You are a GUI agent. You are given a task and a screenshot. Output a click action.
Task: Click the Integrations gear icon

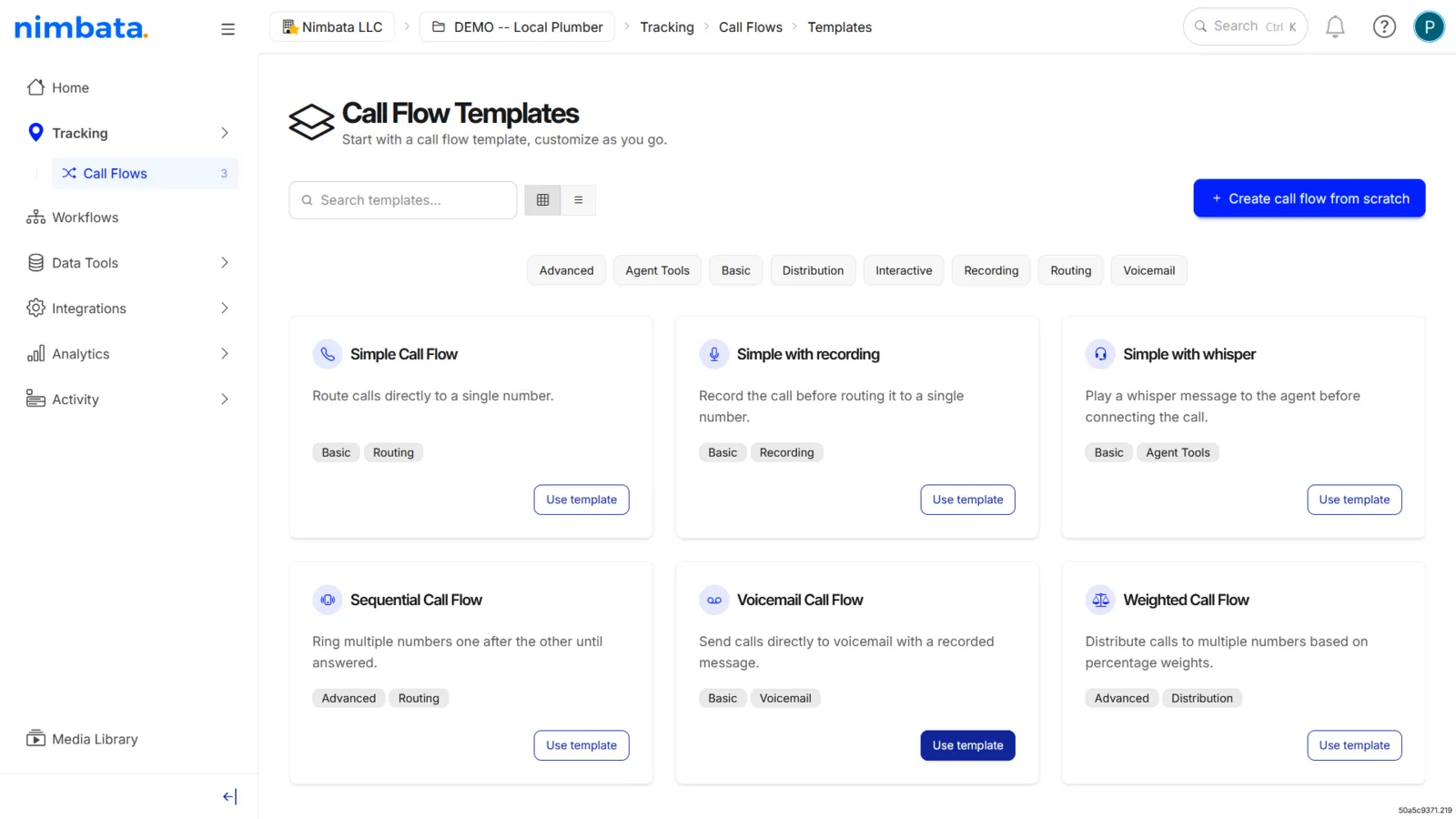pos(35,308)
